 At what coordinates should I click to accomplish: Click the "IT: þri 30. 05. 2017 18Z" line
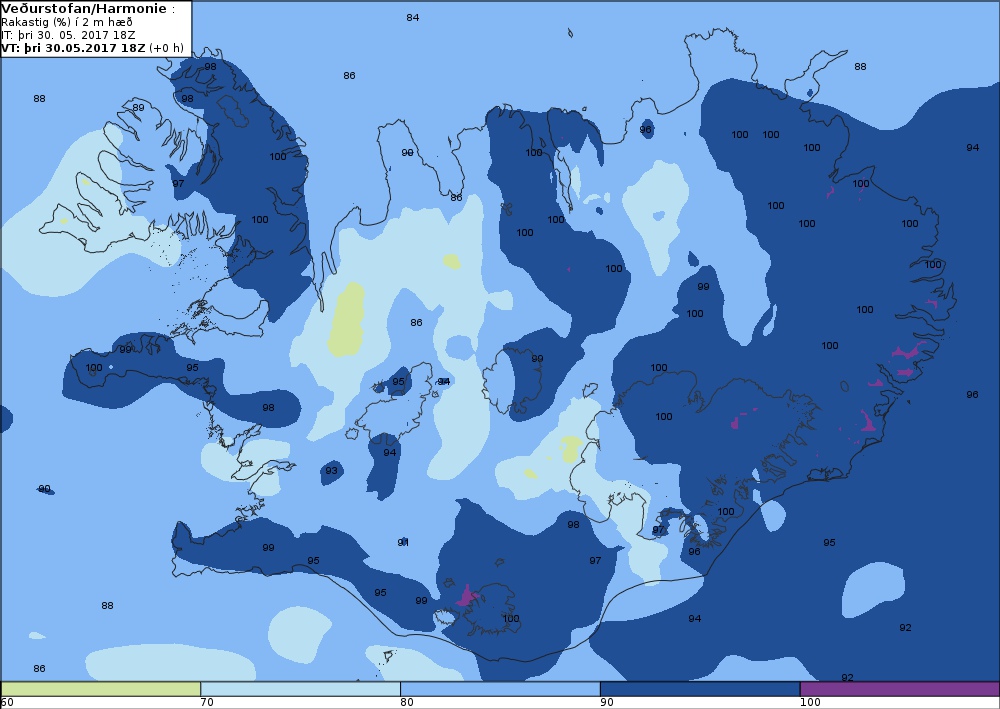pos(68,35)
